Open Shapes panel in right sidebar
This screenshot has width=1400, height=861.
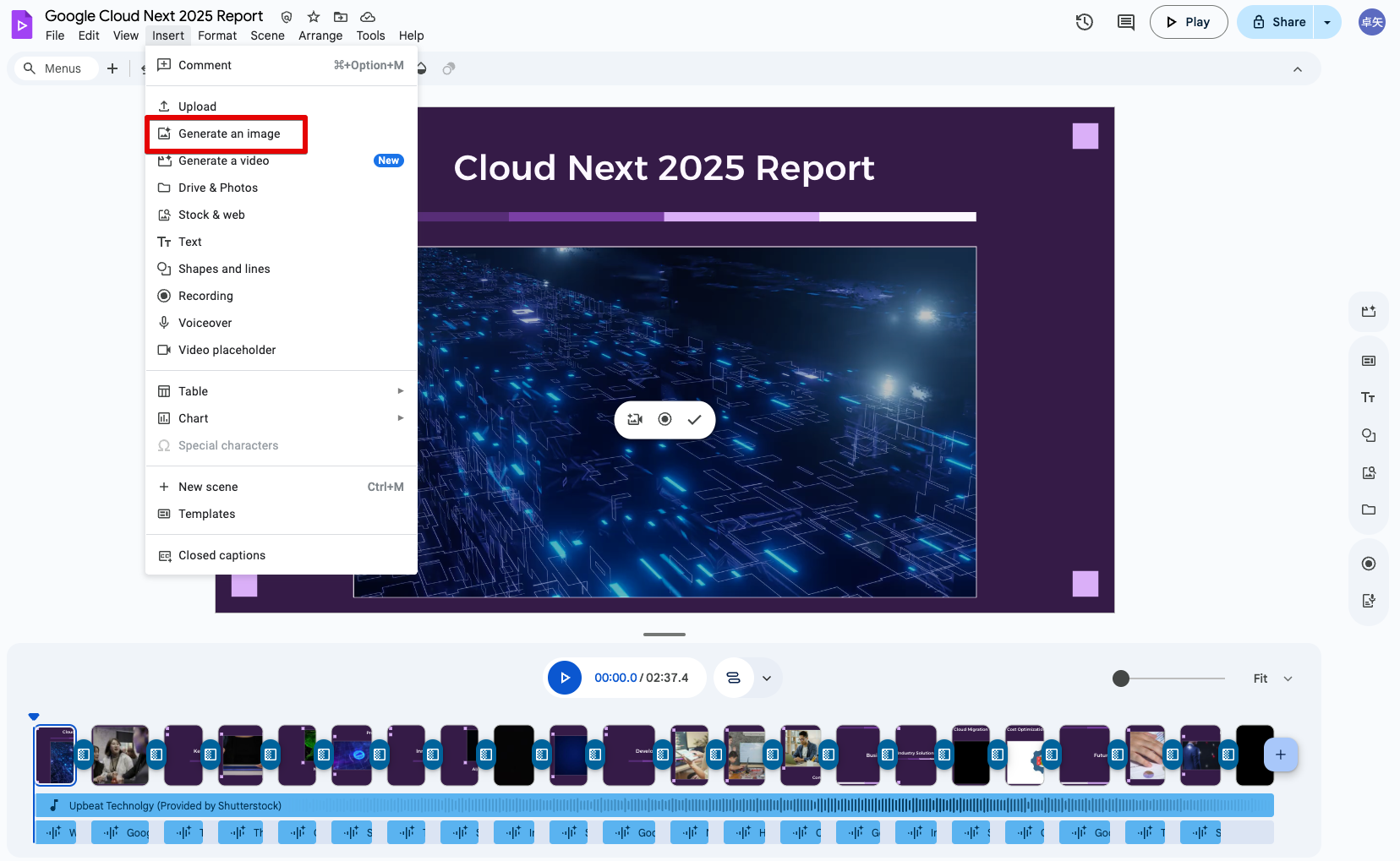[x=1368, y=435]
